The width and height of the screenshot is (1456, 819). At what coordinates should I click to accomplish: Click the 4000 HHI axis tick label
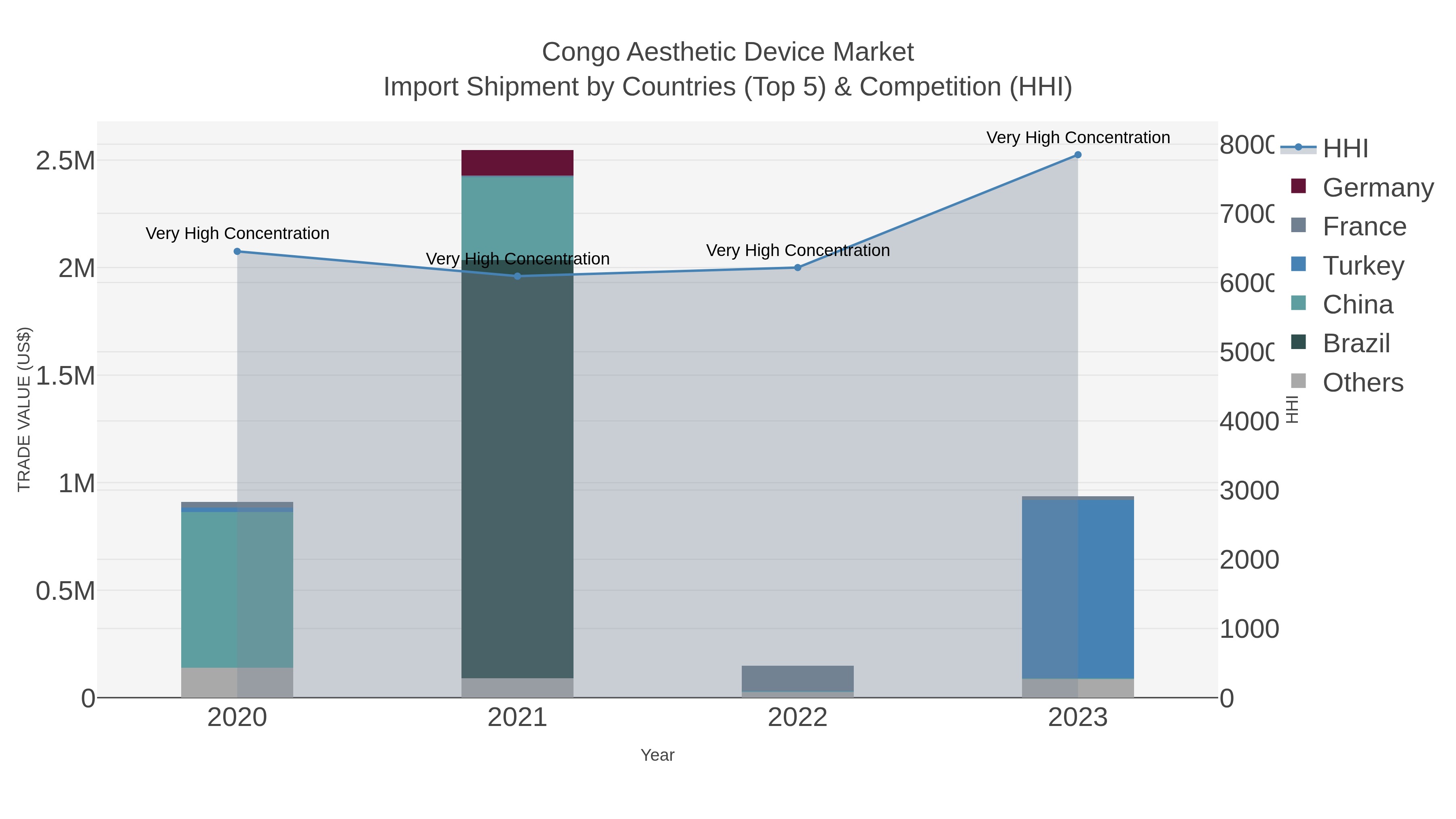[1249, 422]
